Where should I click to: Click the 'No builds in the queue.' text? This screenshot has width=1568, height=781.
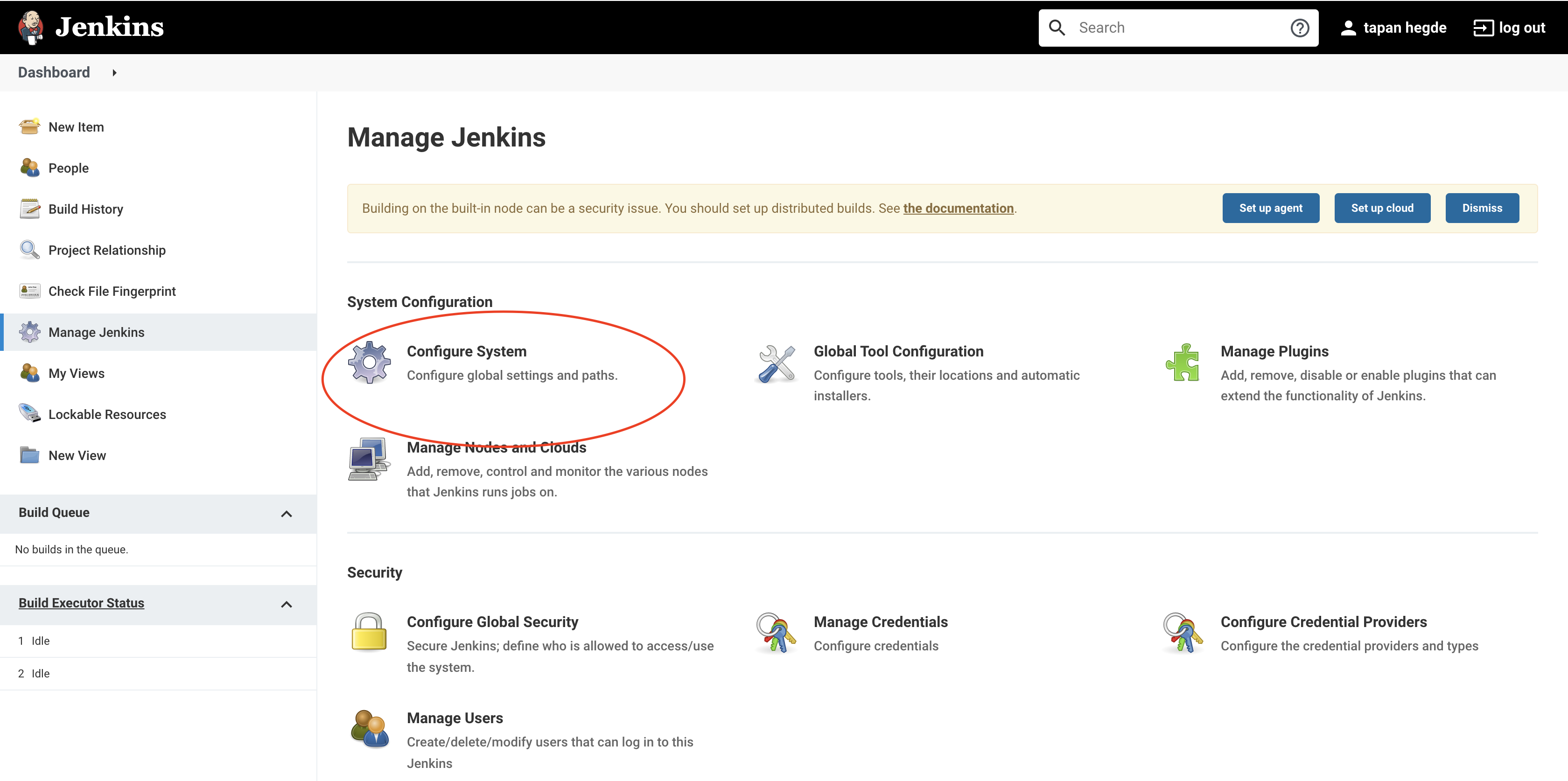tap(71, 549)
